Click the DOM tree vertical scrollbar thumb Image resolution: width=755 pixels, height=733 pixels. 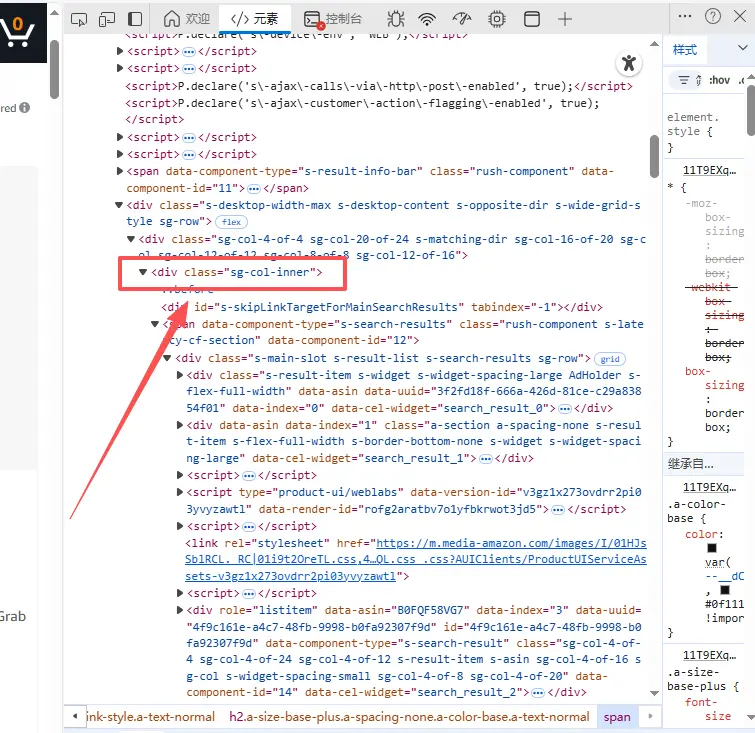654,157
